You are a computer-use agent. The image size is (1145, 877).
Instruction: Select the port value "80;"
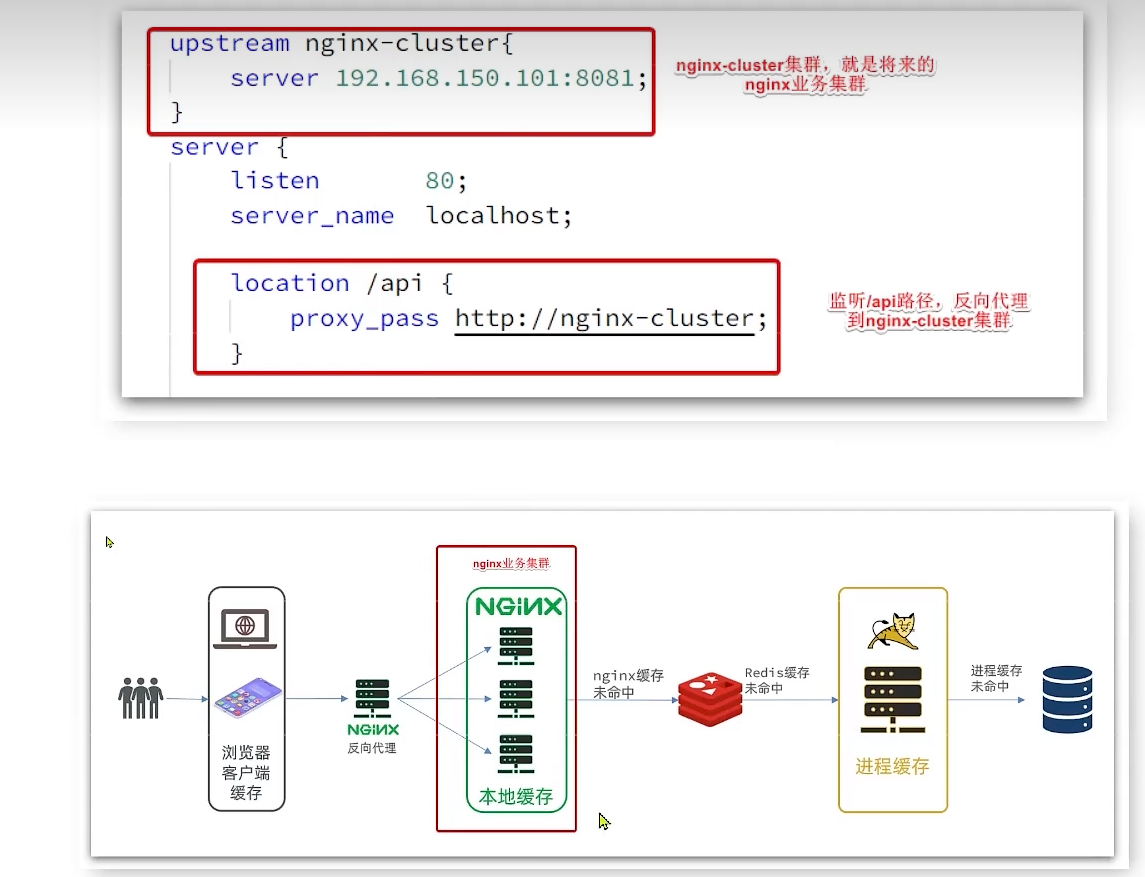(x=446, y=180)
